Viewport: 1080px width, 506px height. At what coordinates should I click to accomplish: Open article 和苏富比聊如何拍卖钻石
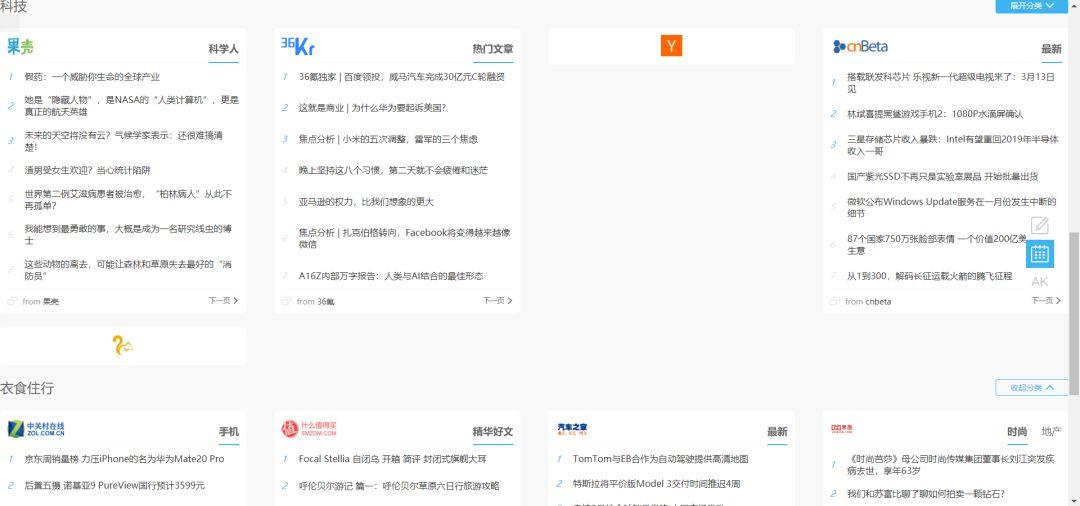coord(926,494)
